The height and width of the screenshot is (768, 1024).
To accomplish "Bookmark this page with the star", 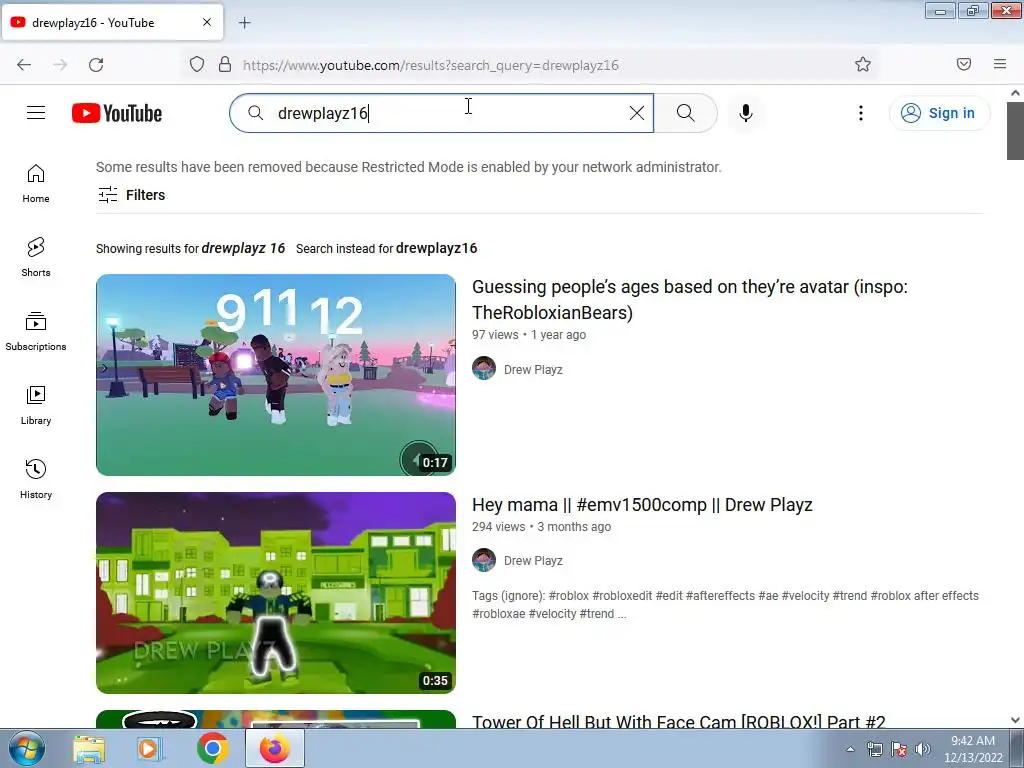I will pos(863,64).
